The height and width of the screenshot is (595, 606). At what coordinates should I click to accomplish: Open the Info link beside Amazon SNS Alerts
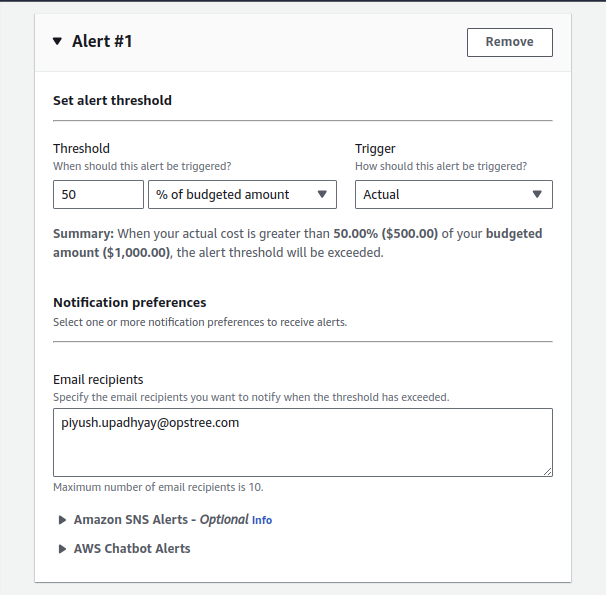pyautogui.click(x=262, y=521)
